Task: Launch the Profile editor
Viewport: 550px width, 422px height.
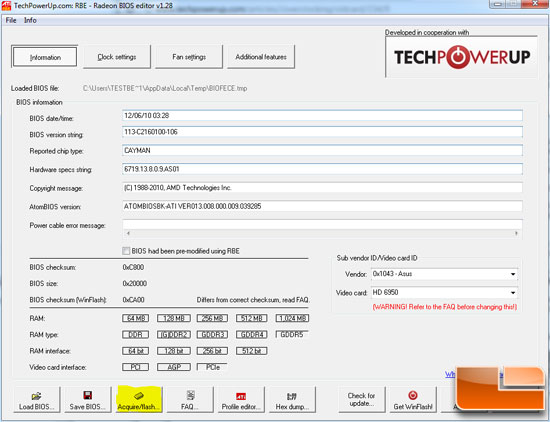Action: tap(241, 400)
